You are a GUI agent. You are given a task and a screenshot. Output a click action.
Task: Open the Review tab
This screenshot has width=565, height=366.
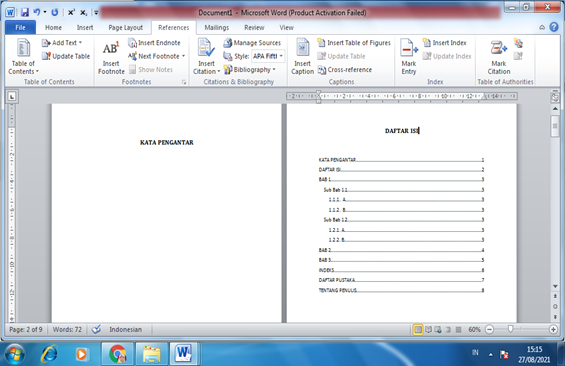(254, 27)
